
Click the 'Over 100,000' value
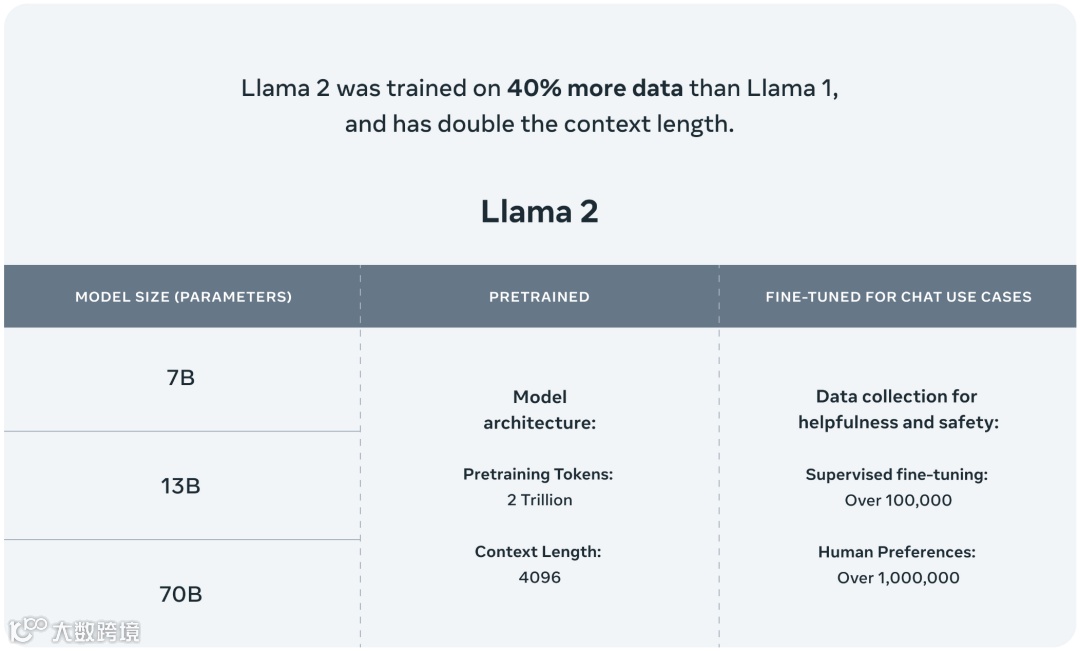[898, 501]
